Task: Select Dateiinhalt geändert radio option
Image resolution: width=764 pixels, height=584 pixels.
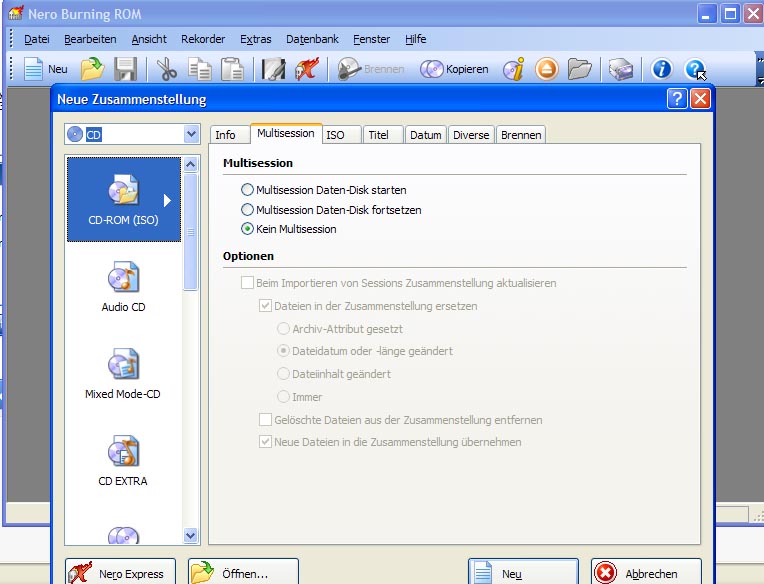Action: pos(283,374)
